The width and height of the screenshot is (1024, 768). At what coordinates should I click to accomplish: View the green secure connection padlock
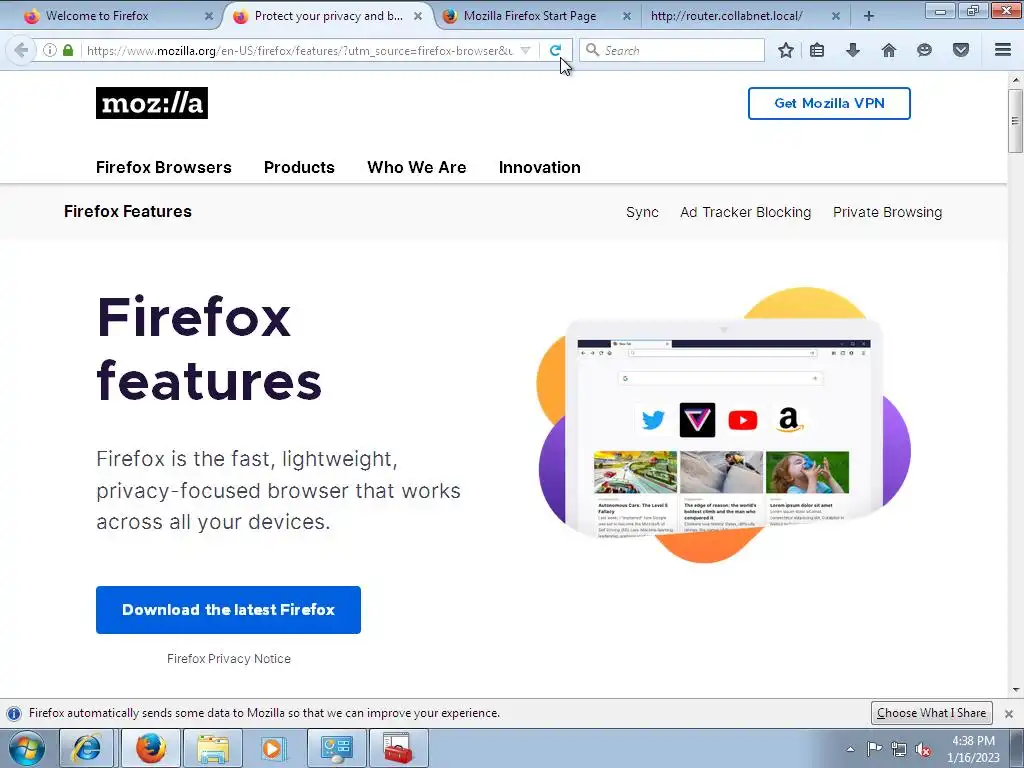pos(68,50)
